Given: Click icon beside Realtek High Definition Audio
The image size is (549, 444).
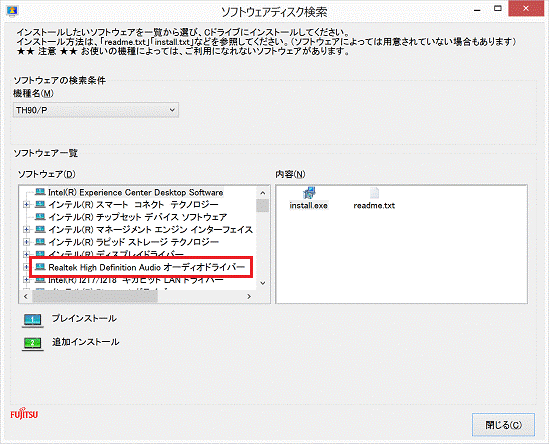Looking at the screenshot, I should (x=40, y=267).
